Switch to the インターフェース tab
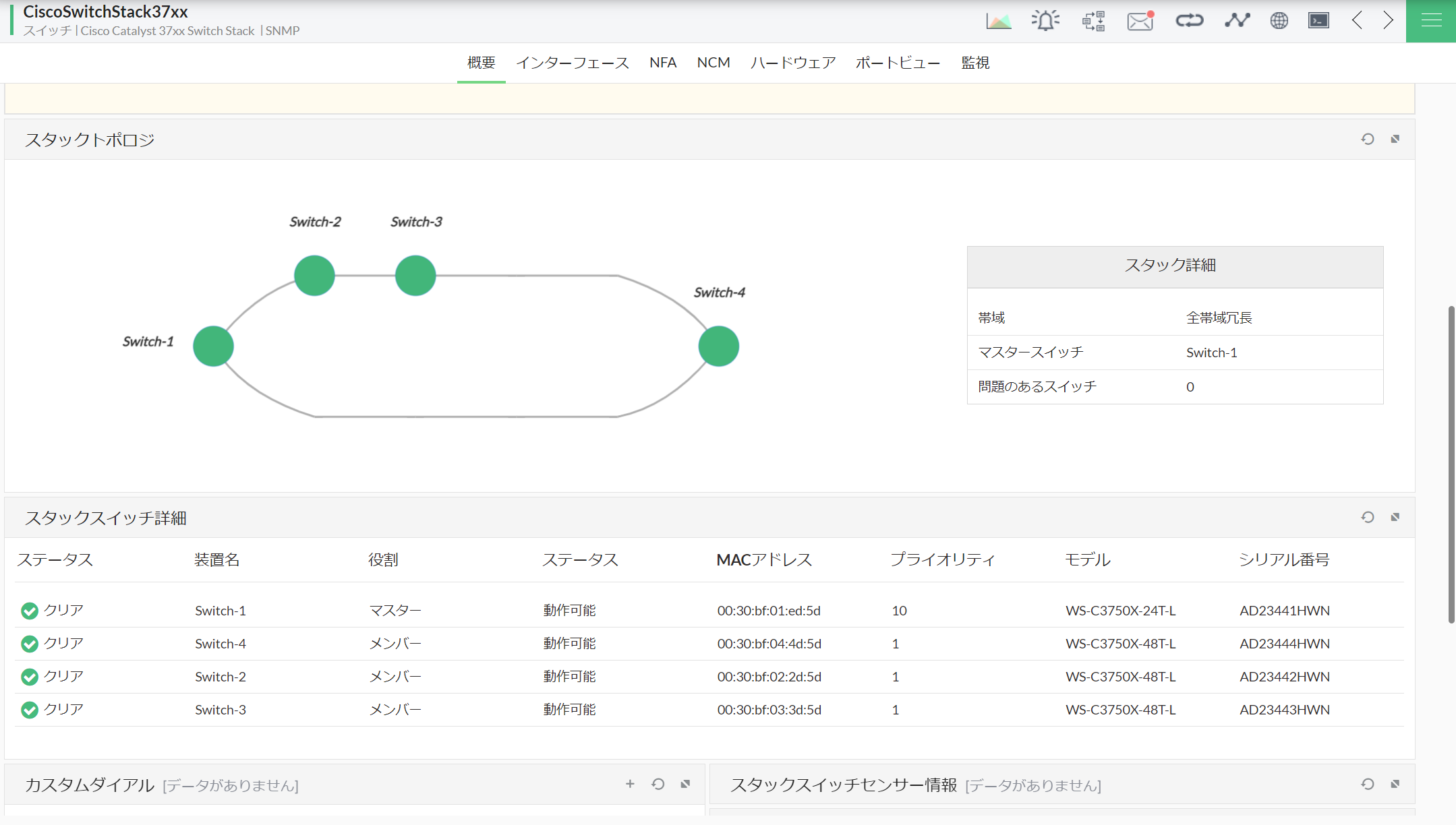Screen dimensions: 1456x825 pos(572,63)
